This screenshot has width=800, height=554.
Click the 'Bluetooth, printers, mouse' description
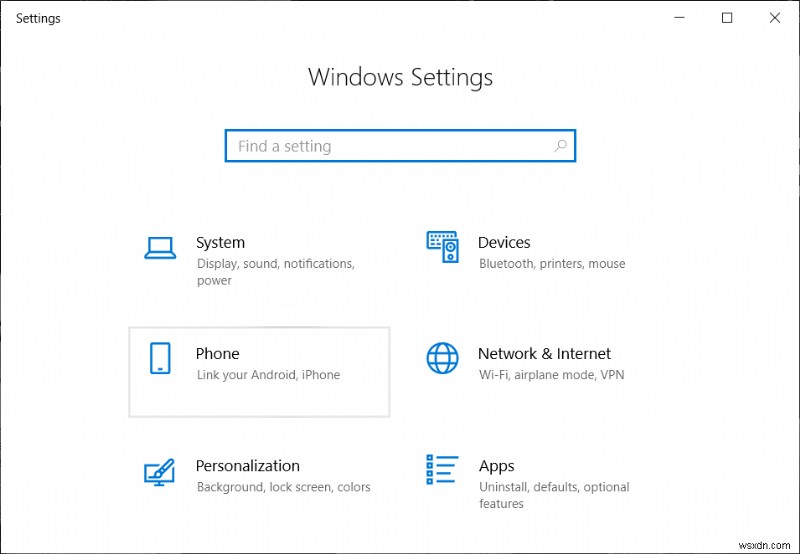pyautogui.click(x=552, y=264)
